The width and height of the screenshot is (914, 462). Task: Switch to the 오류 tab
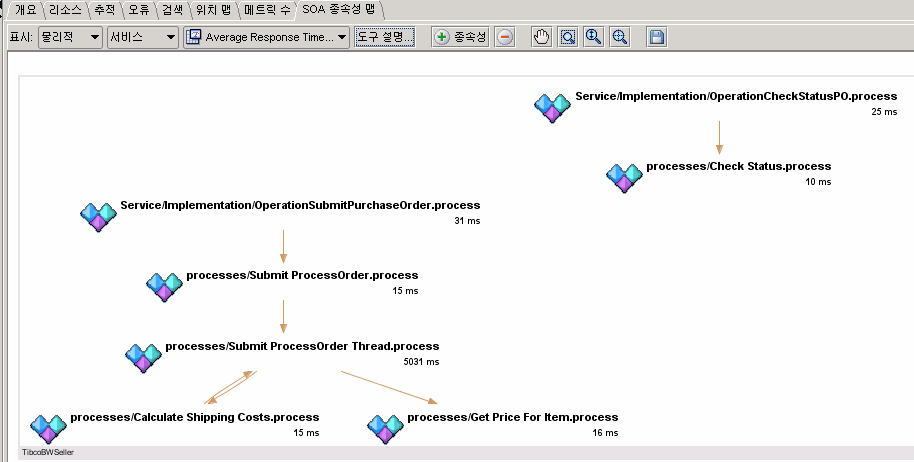(139, 10)
